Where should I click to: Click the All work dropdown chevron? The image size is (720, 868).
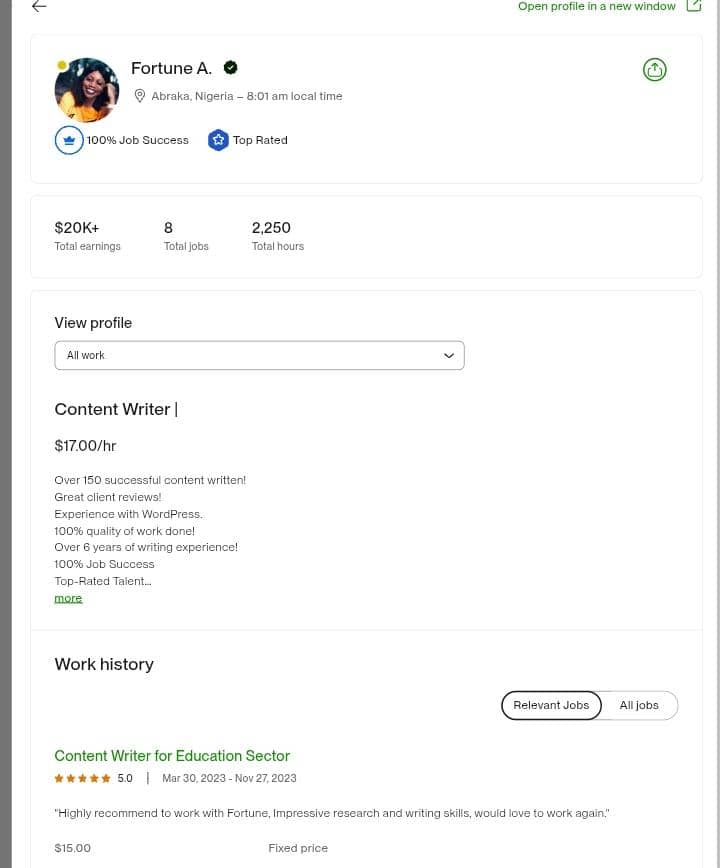[448, 355]
